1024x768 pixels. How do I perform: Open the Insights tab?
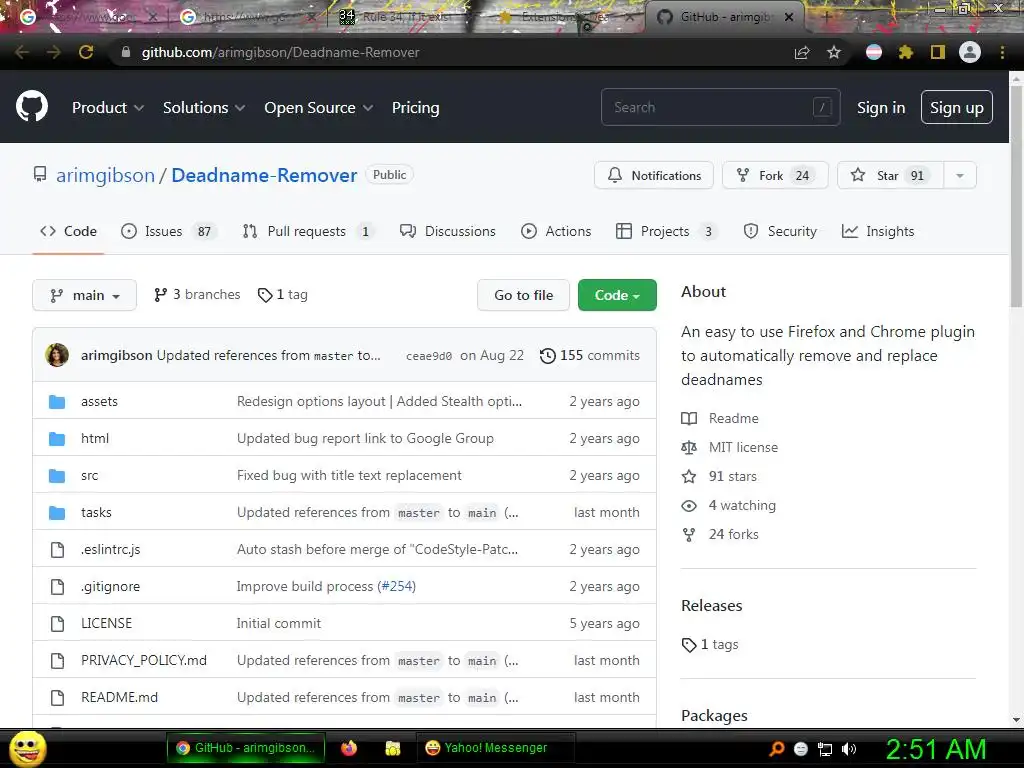pyautogui.click(x=878, y=231)
